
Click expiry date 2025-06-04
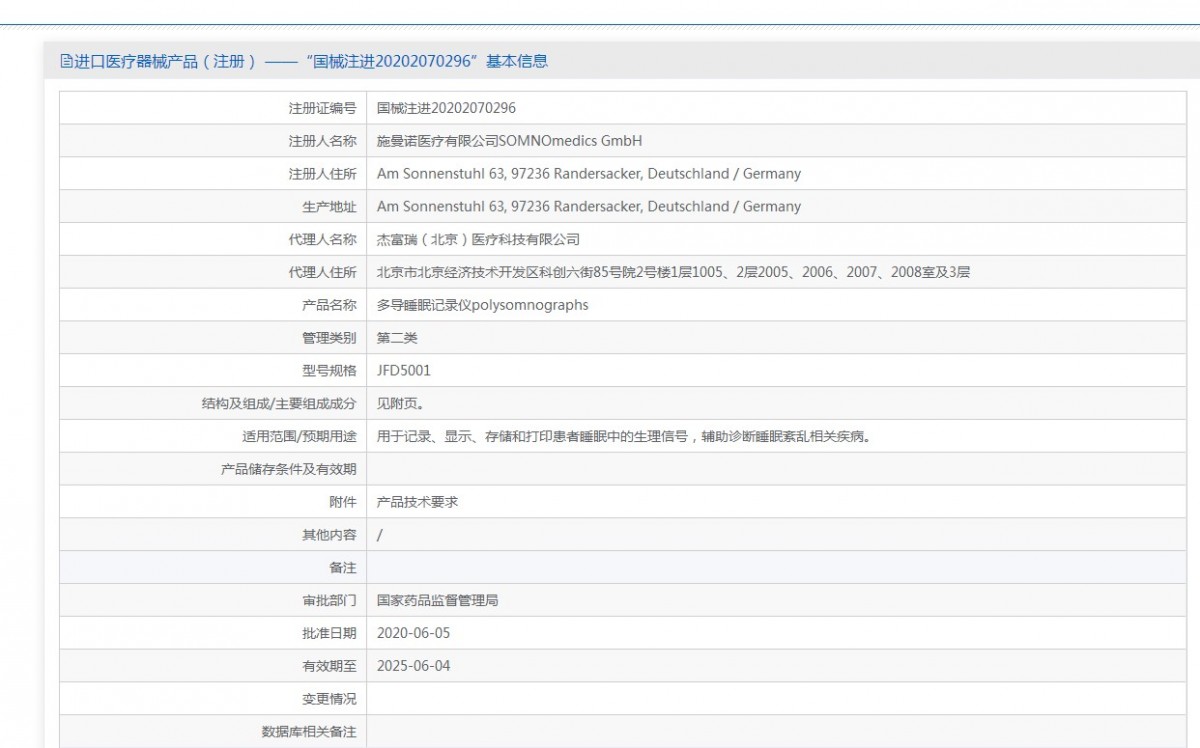407,666
